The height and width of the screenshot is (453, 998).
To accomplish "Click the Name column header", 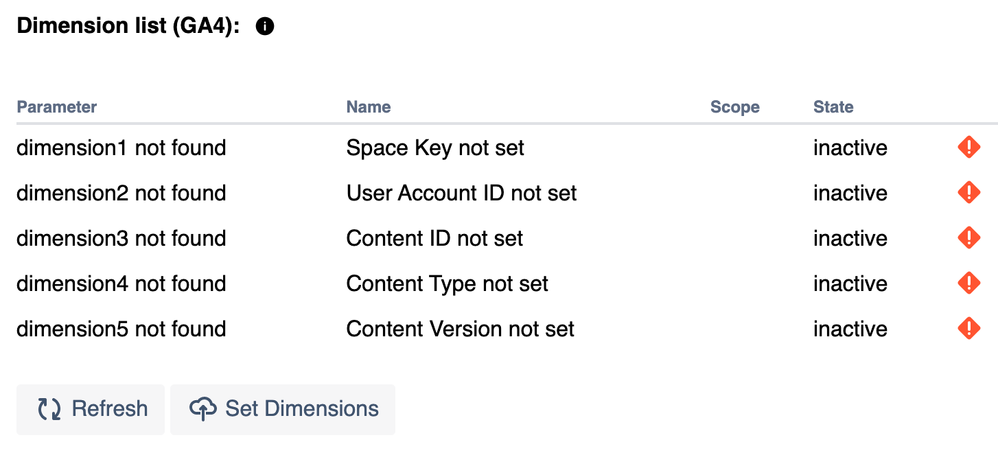I will (368, 107).
